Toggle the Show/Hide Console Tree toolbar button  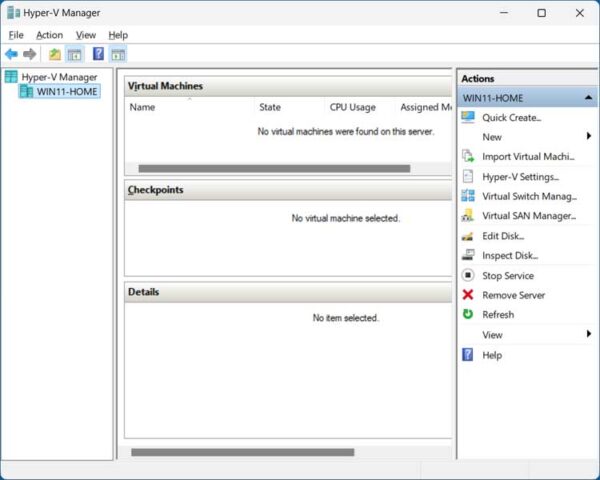click(x=74, y=54)
